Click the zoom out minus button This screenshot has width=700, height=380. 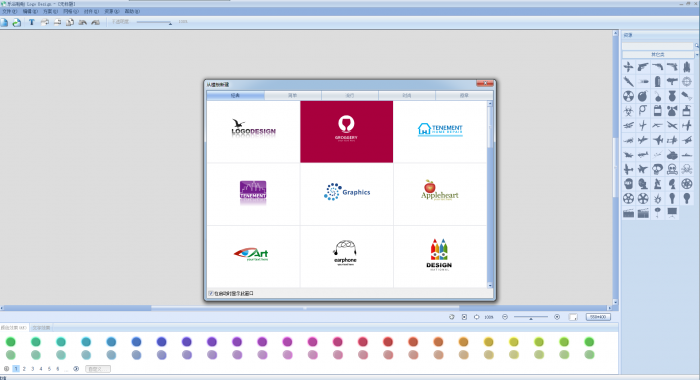click(x=505, y=317)
